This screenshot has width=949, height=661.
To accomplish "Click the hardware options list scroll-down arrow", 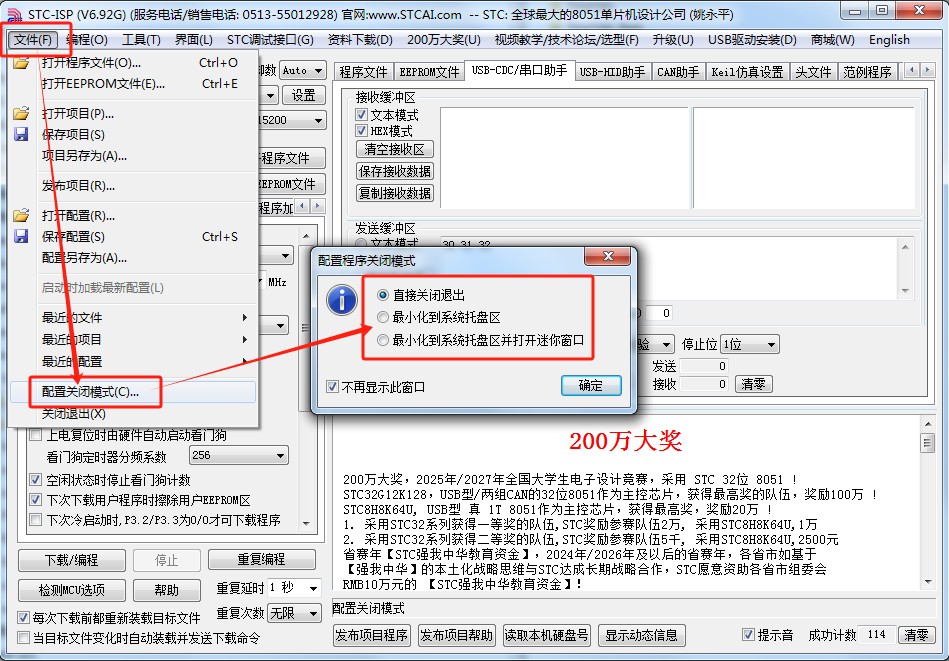I will pyautogui.click(x=306, y=524).
